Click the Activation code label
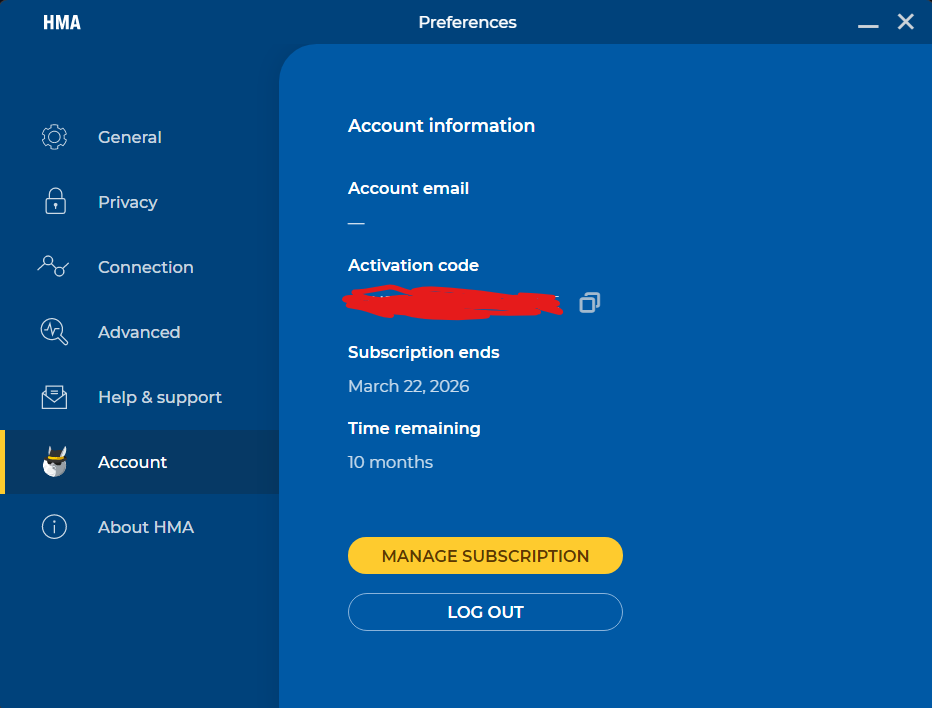The image size is (932, 708). 413,265
